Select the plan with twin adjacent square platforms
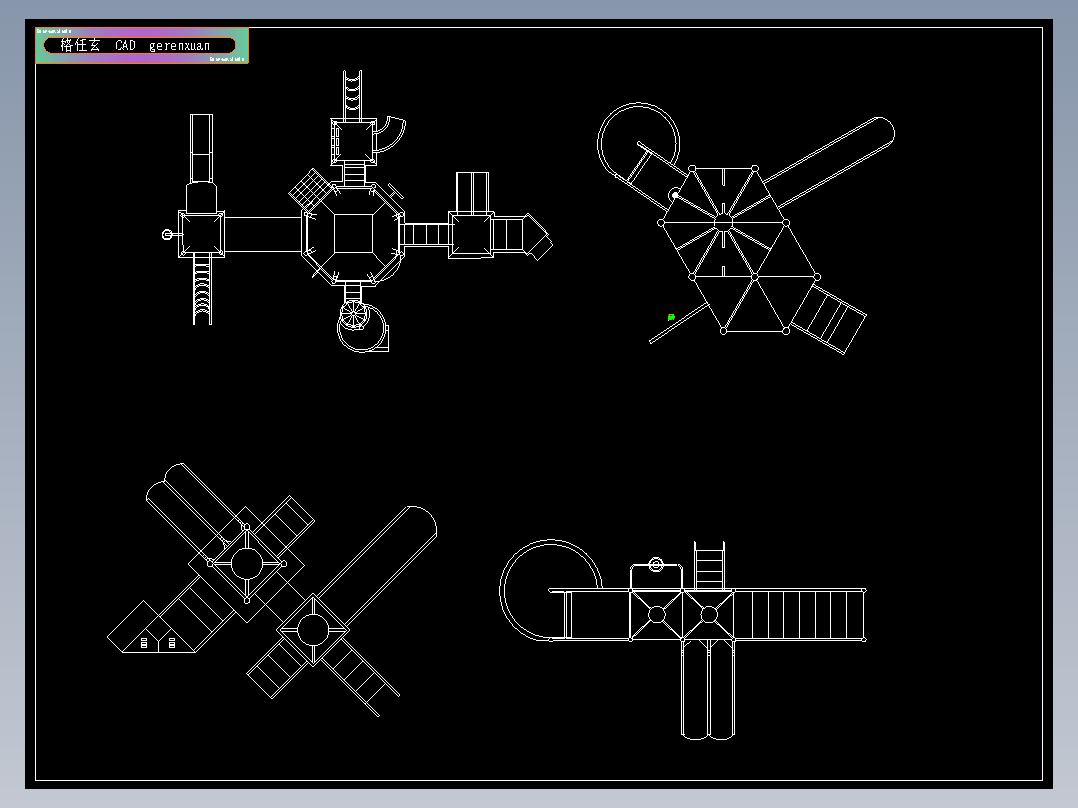 point(683,640)
